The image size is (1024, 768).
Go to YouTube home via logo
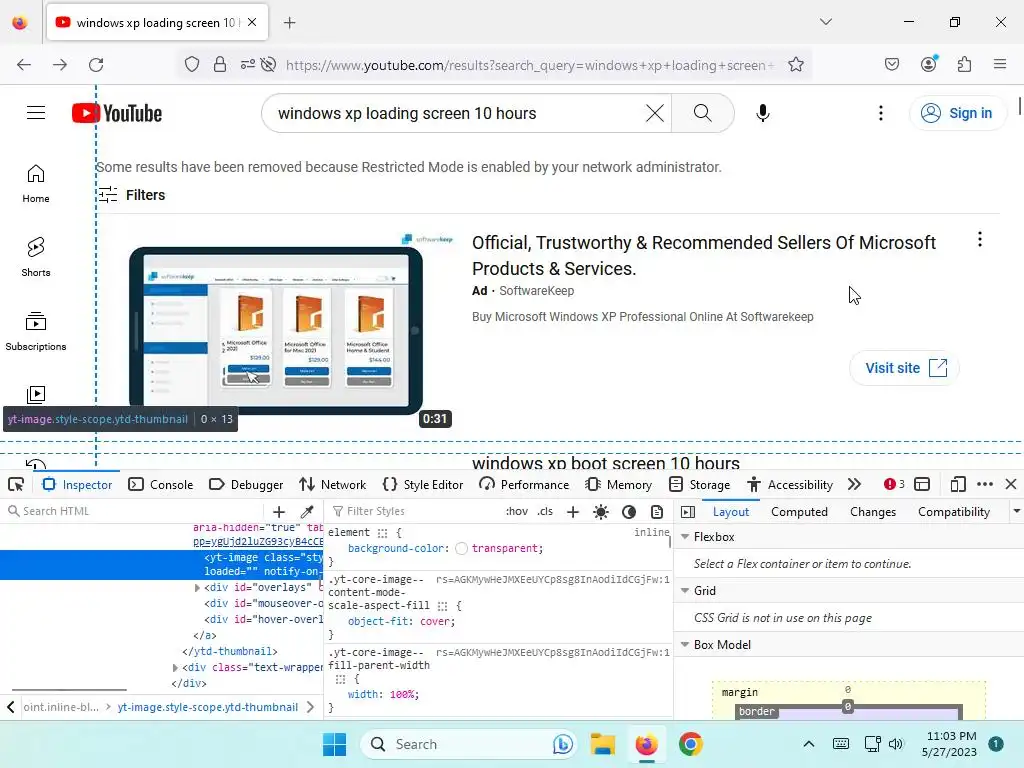117,113
